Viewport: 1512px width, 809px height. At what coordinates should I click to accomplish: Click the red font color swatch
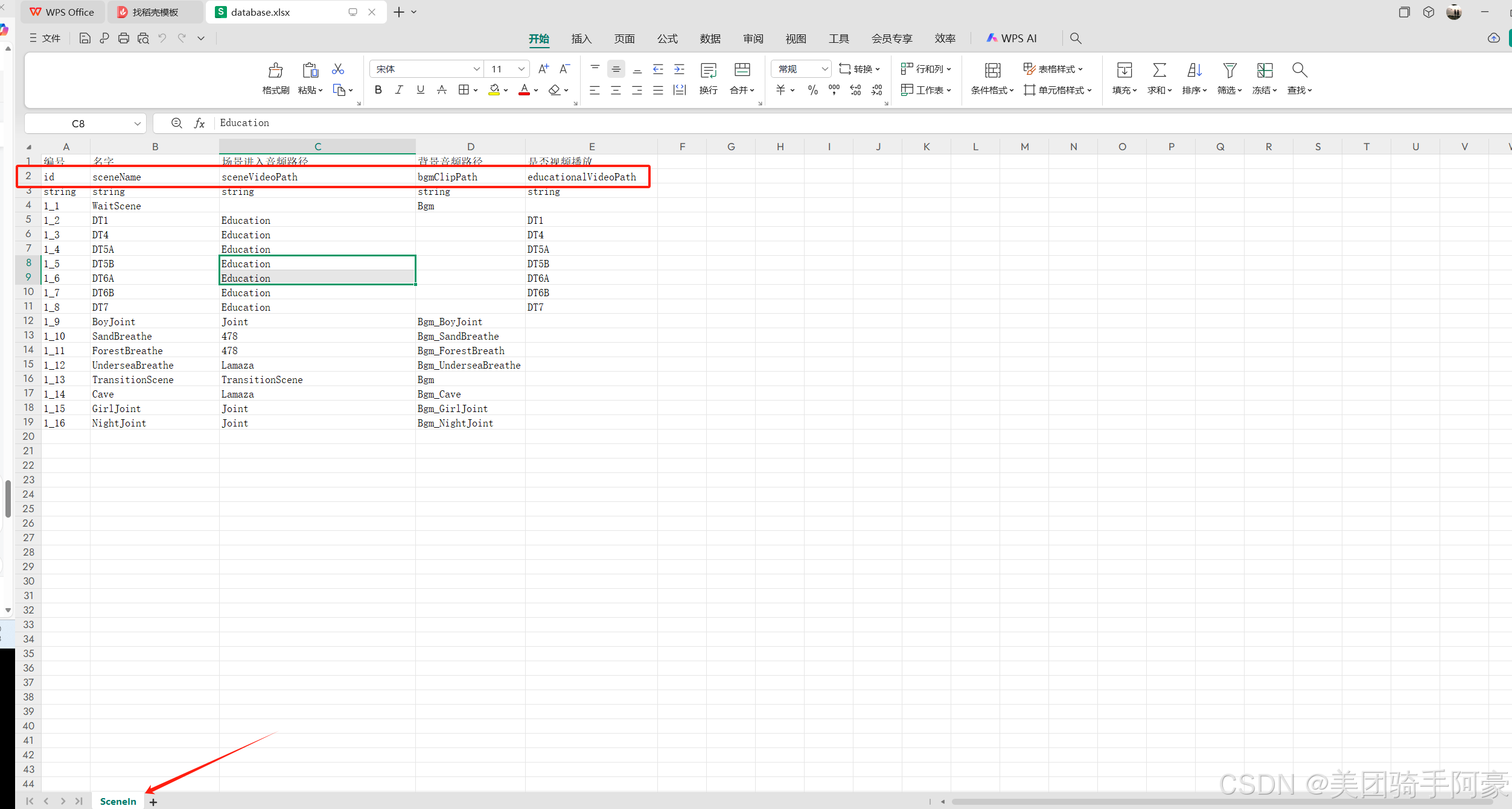[524, 90]
